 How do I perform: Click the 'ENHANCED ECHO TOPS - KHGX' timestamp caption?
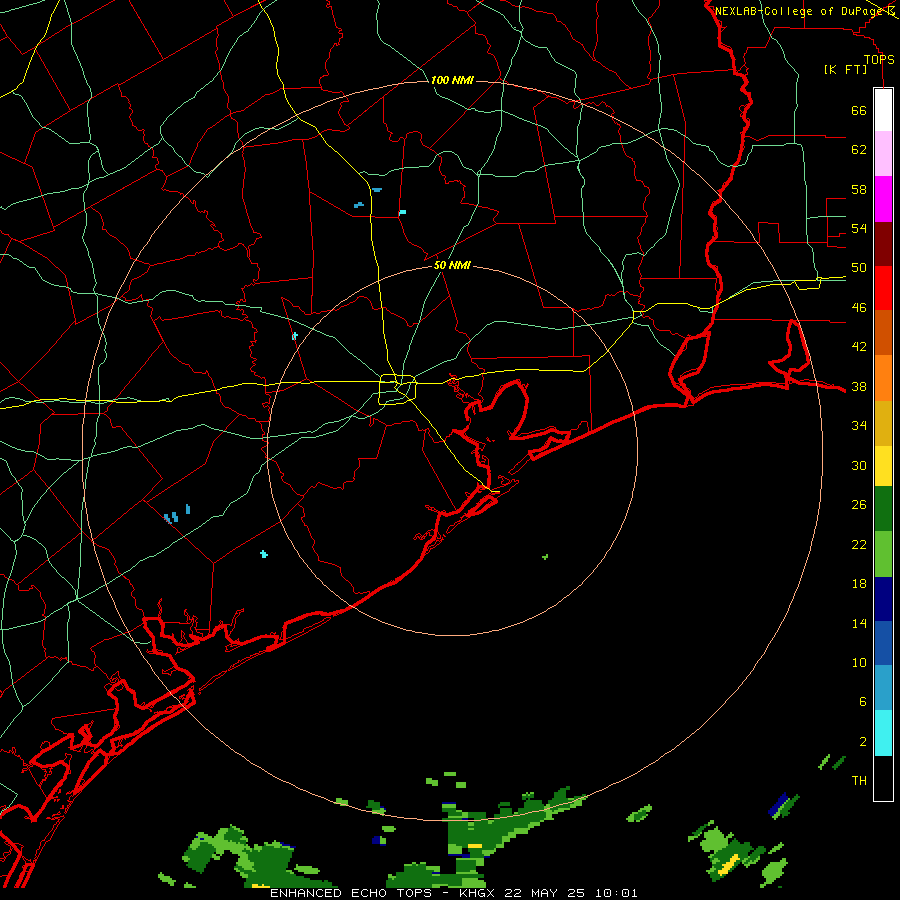click(x=453, y=893)
